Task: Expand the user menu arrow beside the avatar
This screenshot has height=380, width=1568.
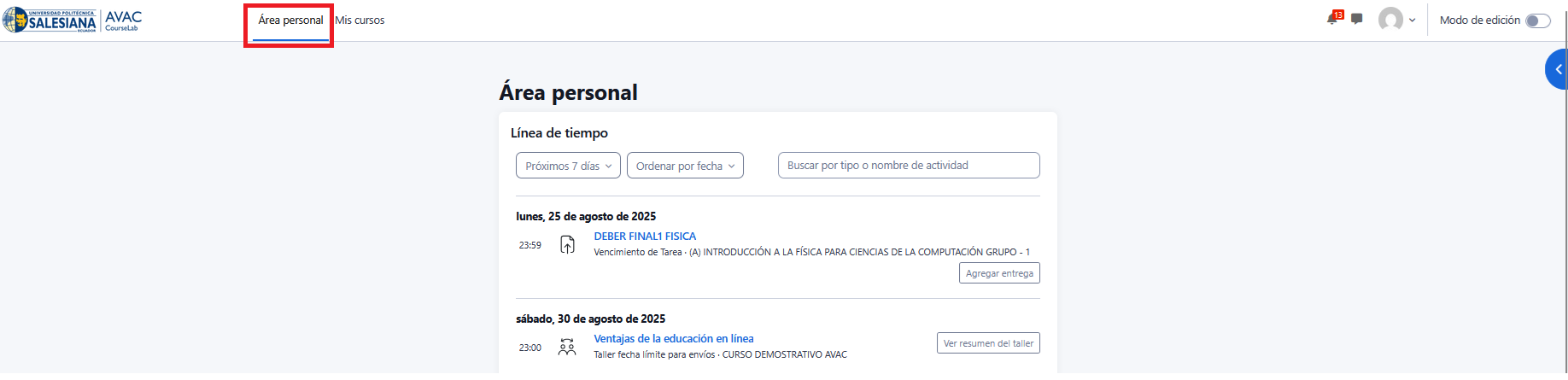Action: (x=1412, y=20)
